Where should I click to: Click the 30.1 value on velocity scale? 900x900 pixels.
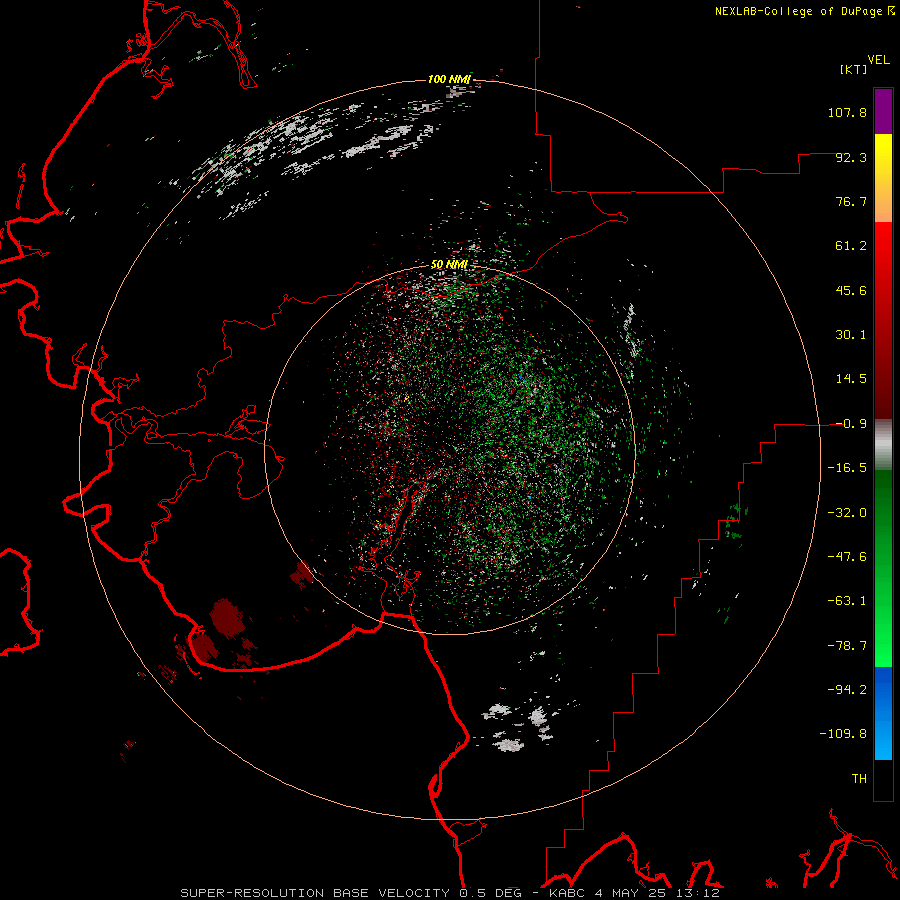(x=851, y=335)
